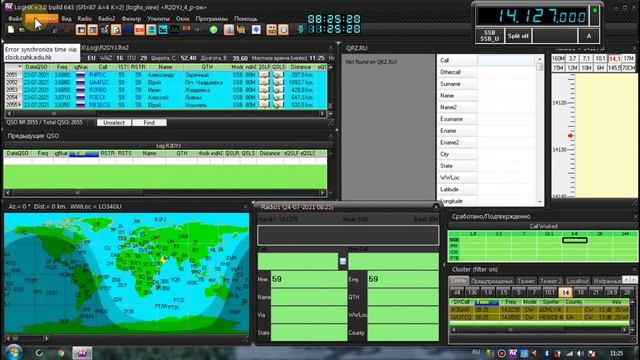Open the Файл menu
The height and width of the screenshot is (360, 640).
pyautogui.click(x=15, y=19)
